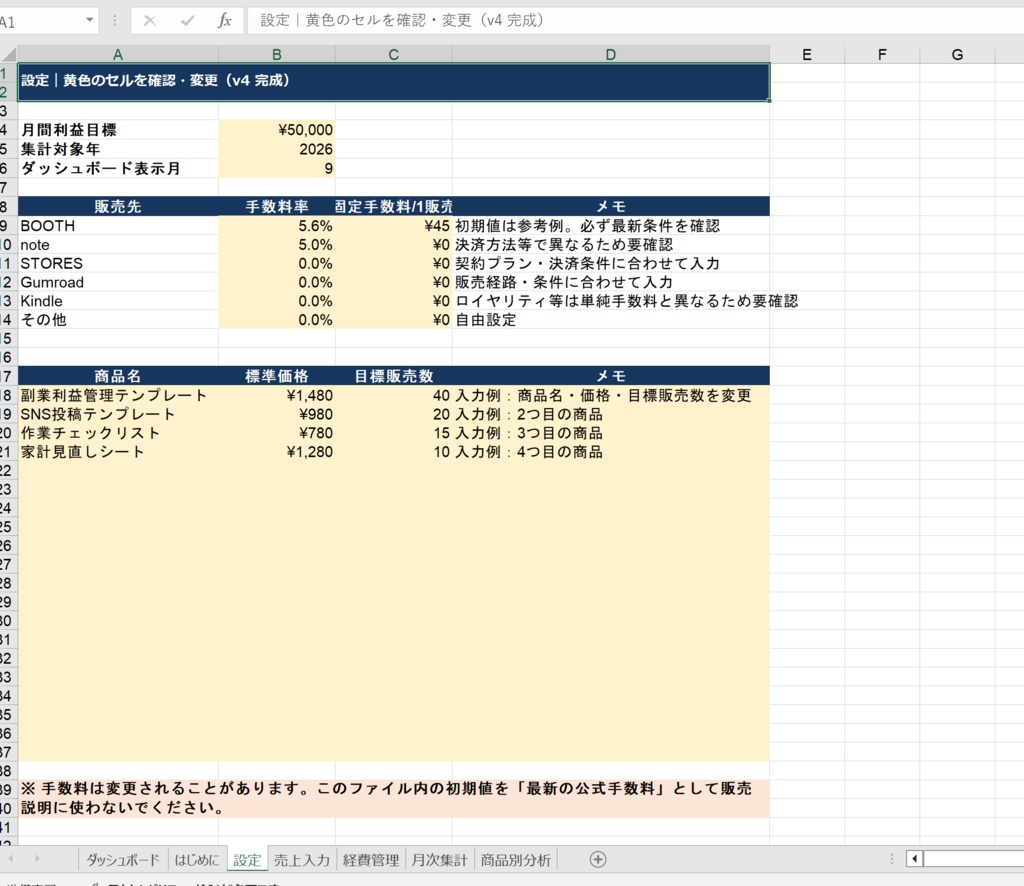Select the 家計見直しシート product cell
Viewport: 1024px width, 886px height.
click(x=118, y=452)
